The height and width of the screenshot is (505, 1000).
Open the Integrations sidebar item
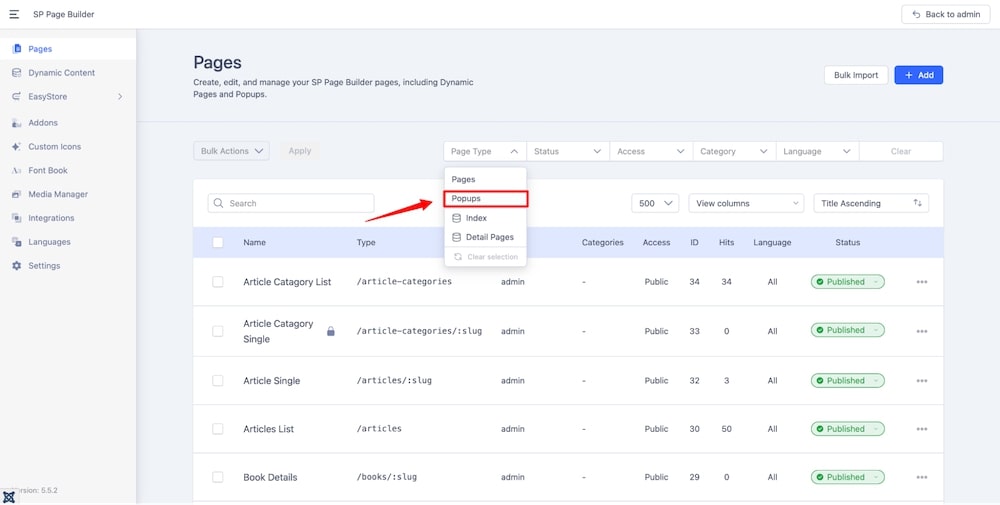pos(51,218)
